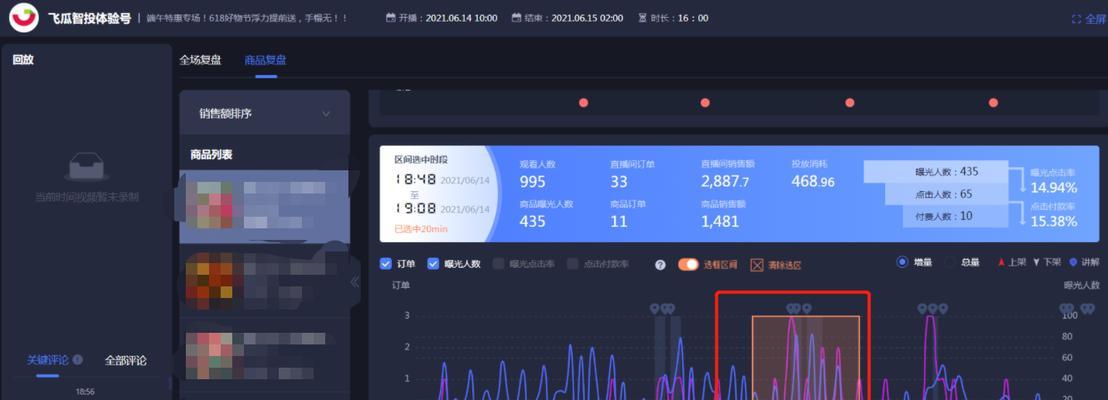This screenshot has width=1108, height=400.
Task: Click the downward triangle 下架 legend icon
Action: click(1036, 262)
